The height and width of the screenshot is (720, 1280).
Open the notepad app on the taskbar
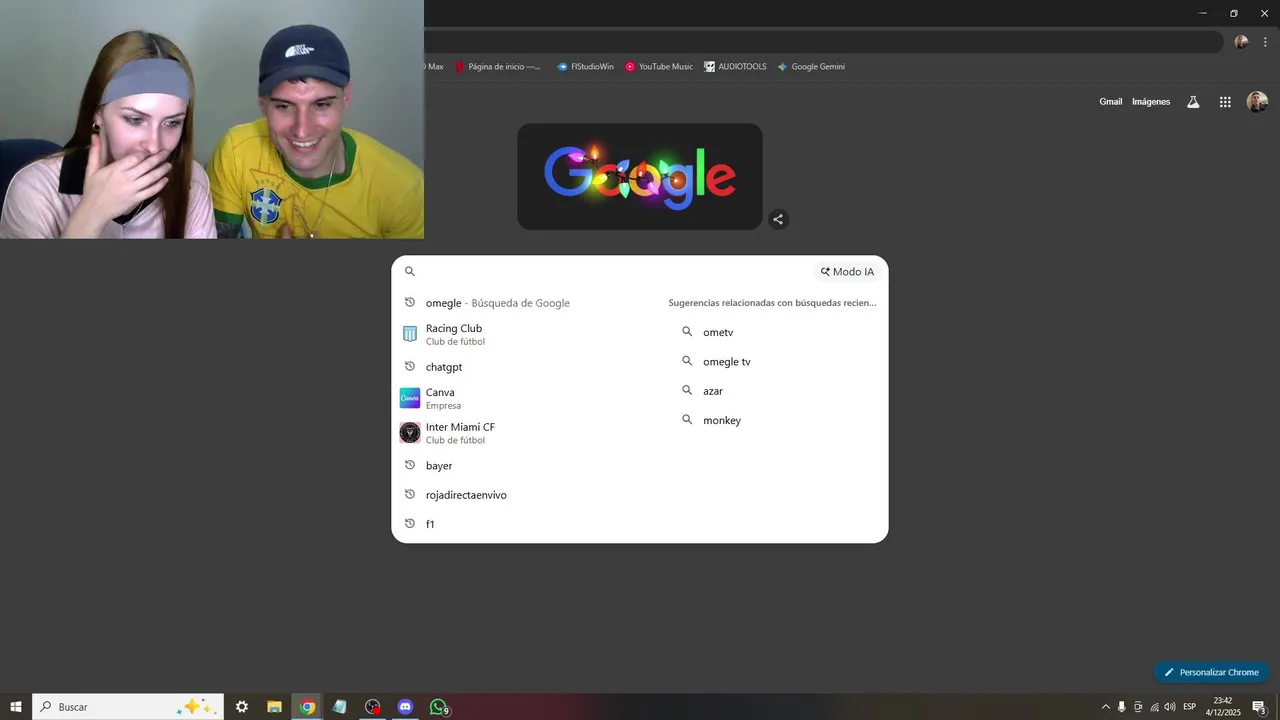click(x=340, y=707)
